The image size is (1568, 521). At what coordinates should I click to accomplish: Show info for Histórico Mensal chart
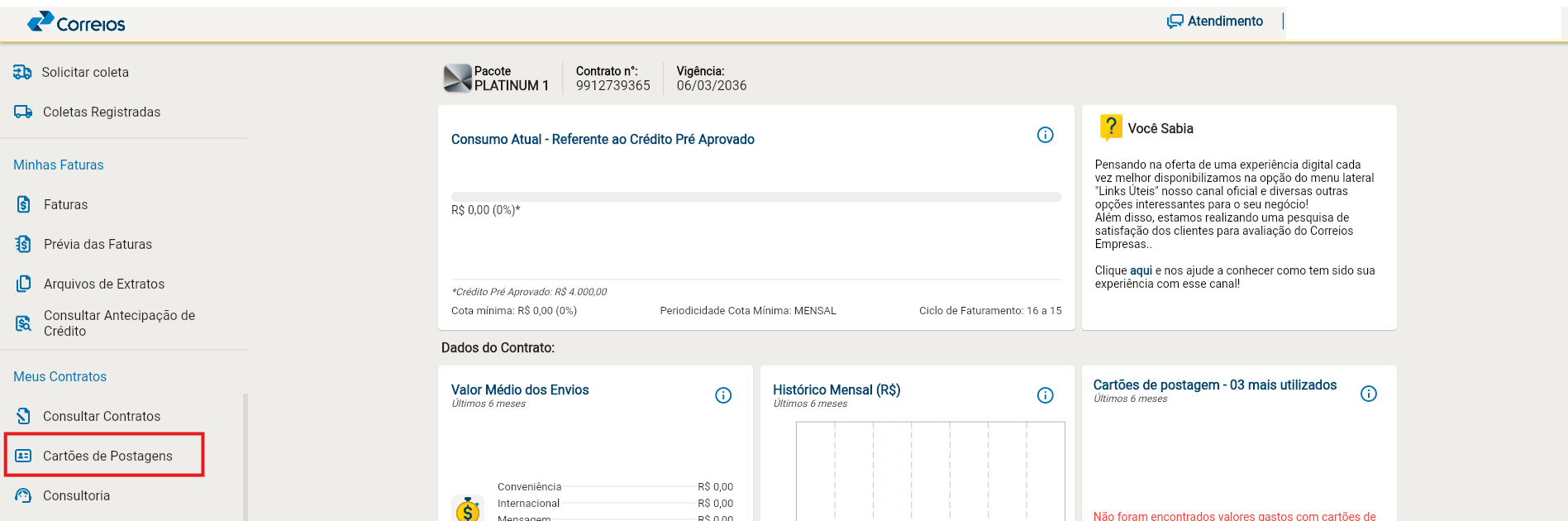pos(1045,395)
